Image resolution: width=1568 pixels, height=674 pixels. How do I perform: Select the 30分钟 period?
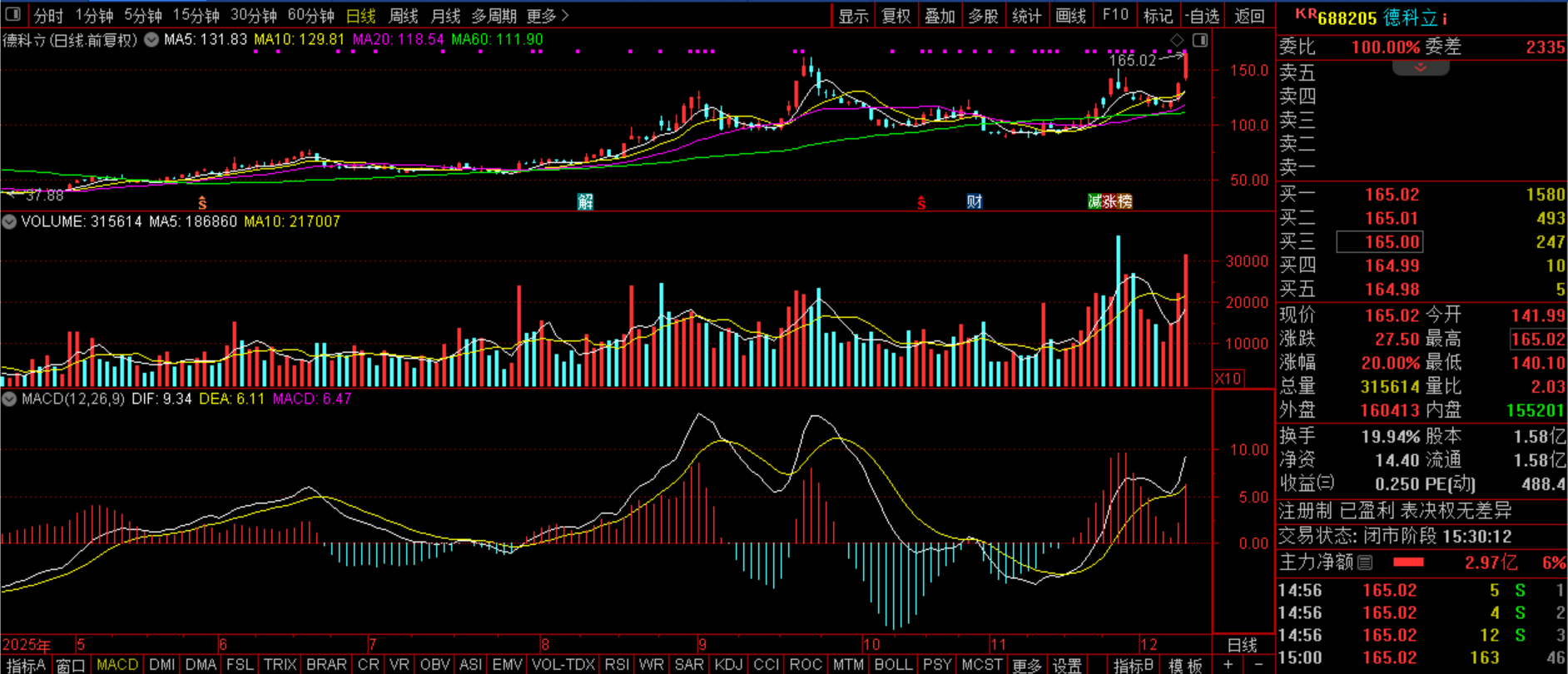tap(254, 15)
